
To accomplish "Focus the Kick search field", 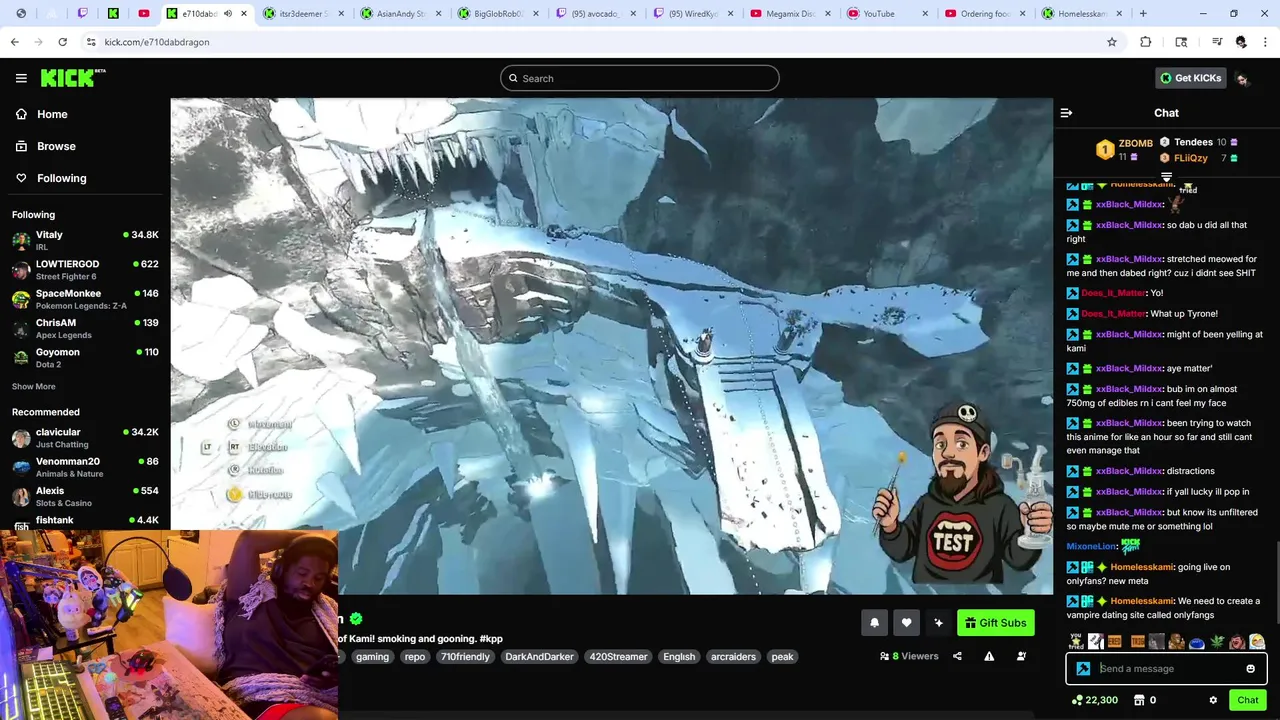I will [x=640, y=78].
